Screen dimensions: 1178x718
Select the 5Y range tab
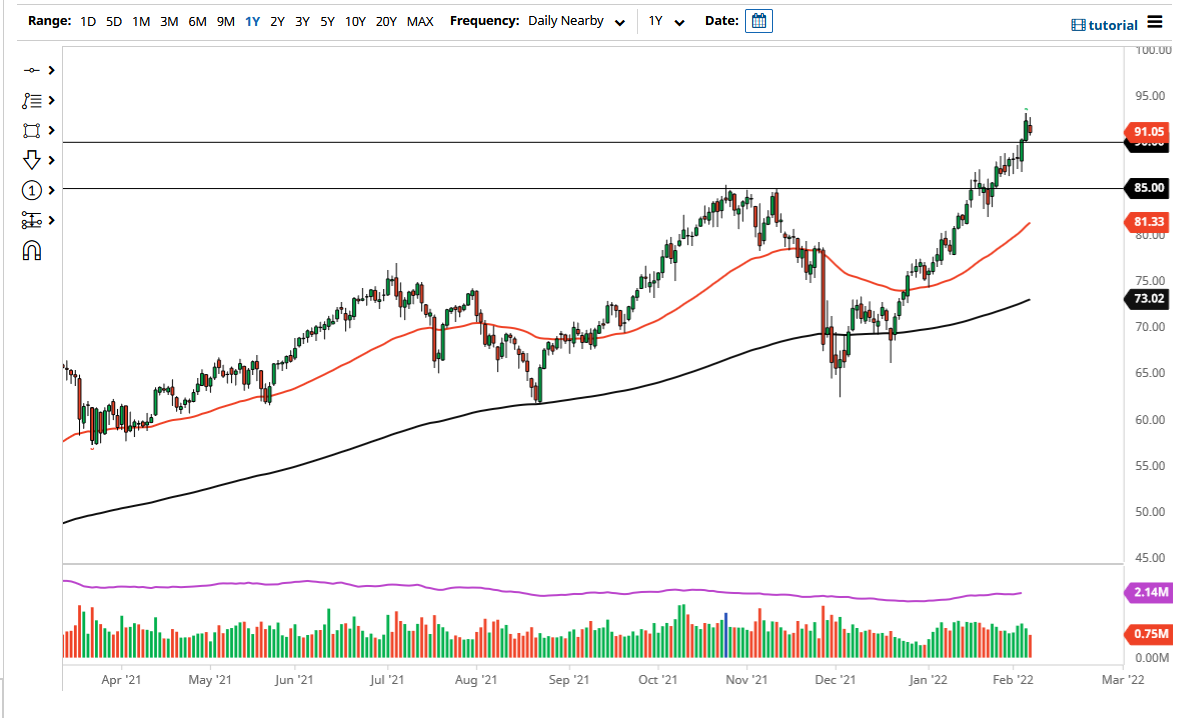[326, 20]
